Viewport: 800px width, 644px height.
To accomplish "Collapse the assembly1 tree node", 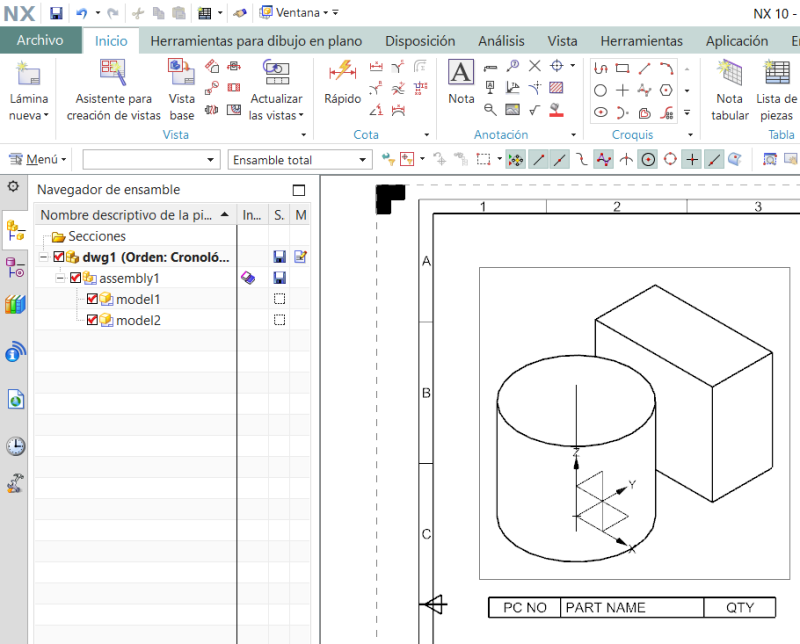I will 60,278.
